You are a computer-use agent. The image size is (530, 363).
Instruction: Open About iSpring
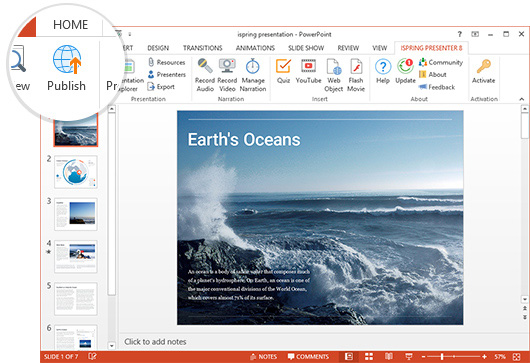click(x=433, y=74)
